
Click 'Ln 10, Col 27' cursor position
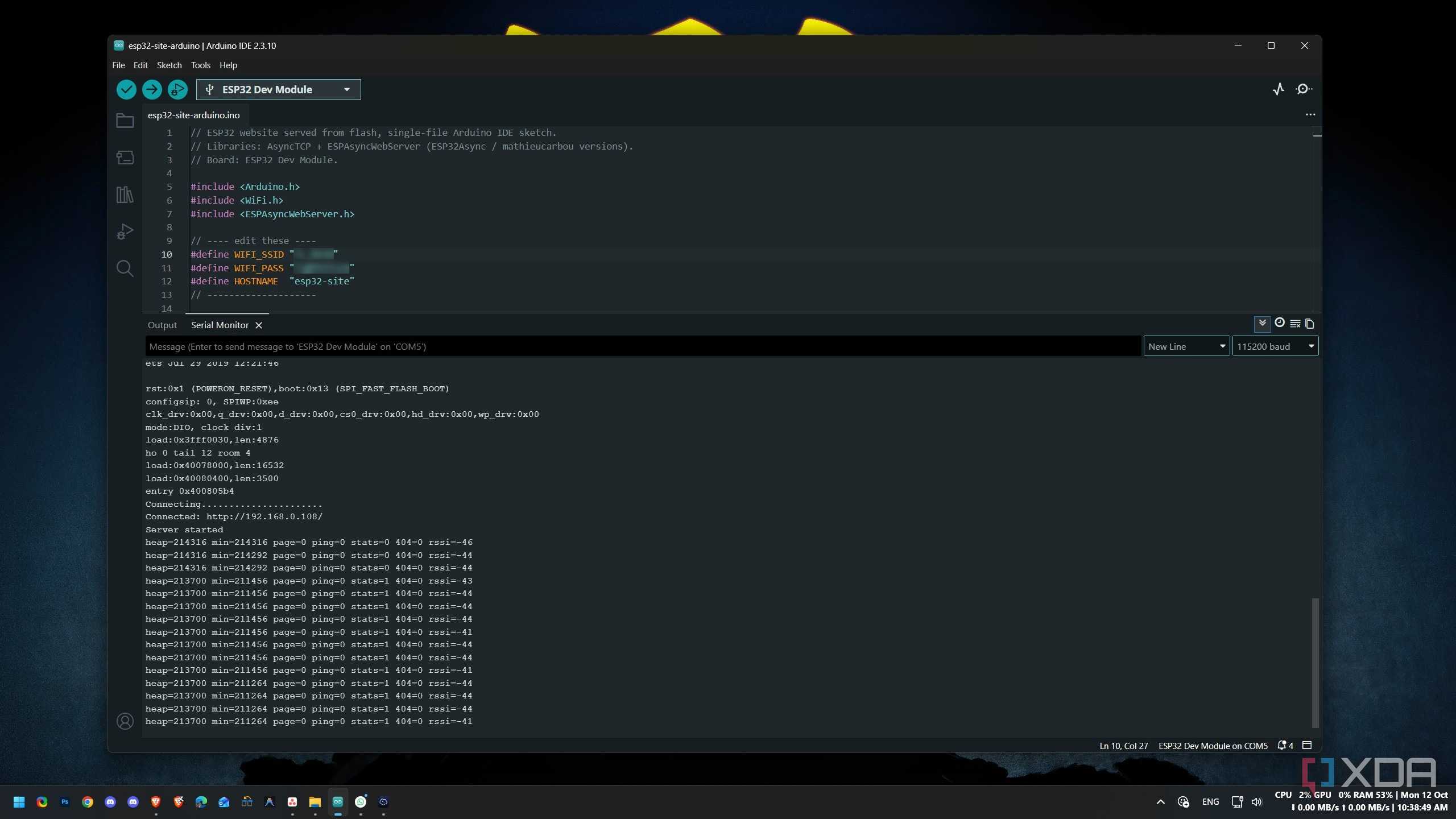click(1123, 746)
